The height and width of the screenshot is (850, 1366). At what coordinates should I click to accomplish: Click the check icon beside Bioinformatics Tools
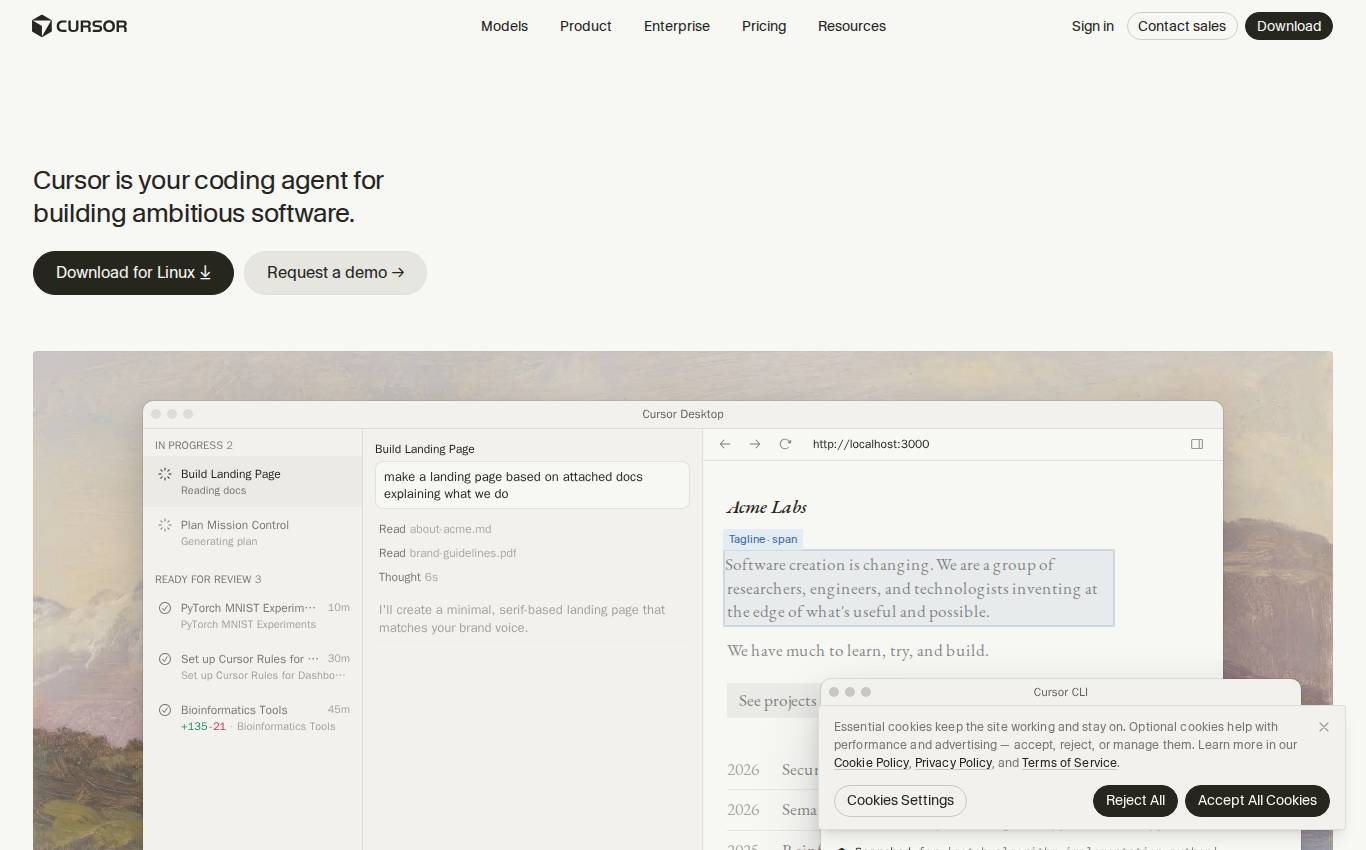165,710
